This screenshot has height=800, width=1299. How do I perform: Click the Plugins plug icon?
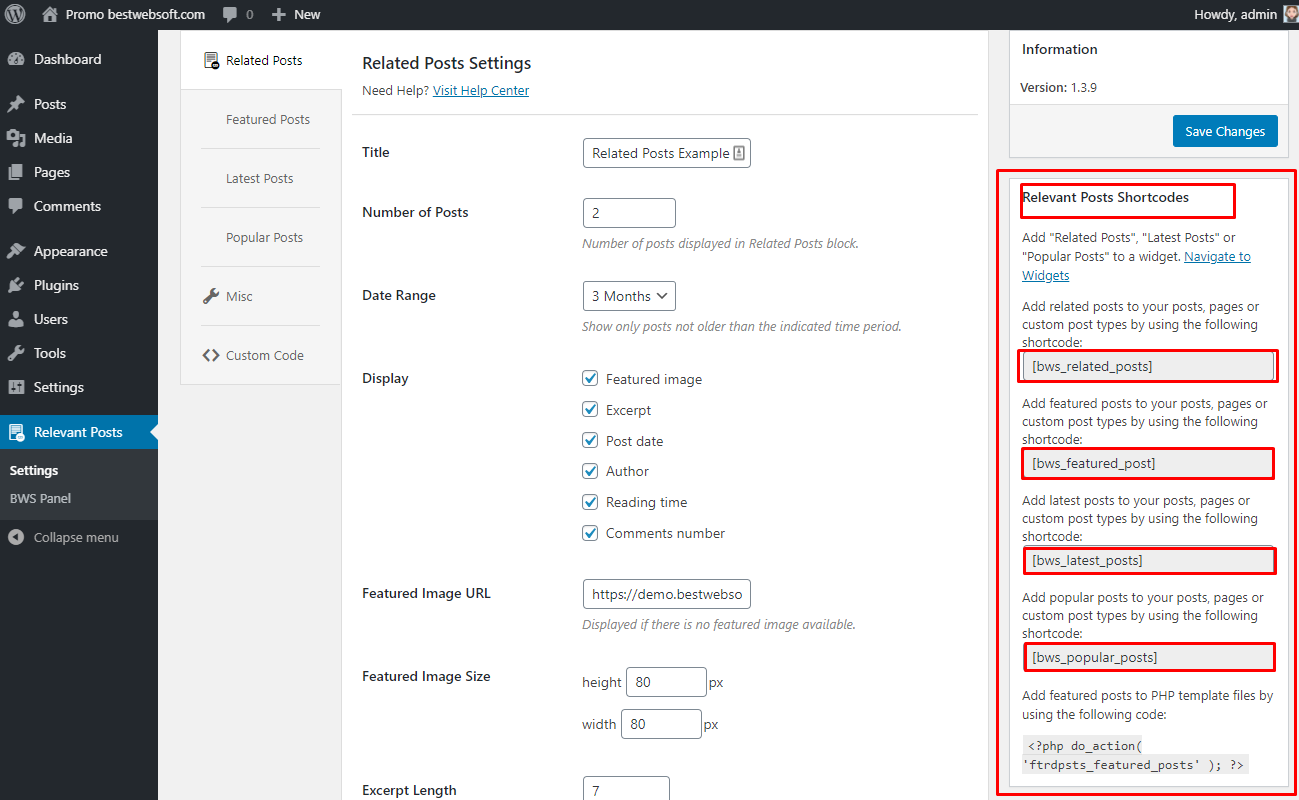pyautogui.click(x=16, y=285)
